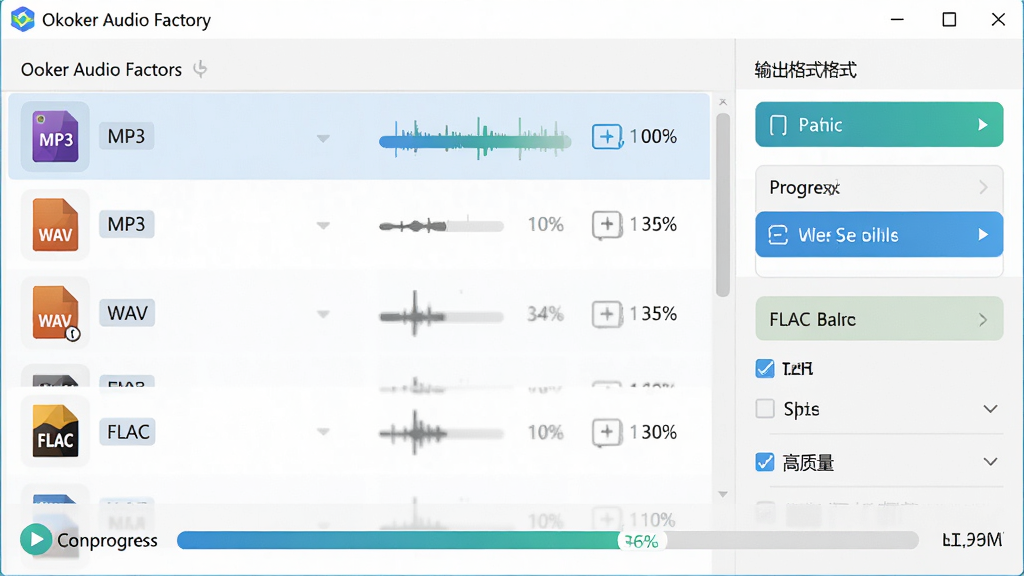Maximize the Okoker Audio Factory window

[x=949, y=20]
